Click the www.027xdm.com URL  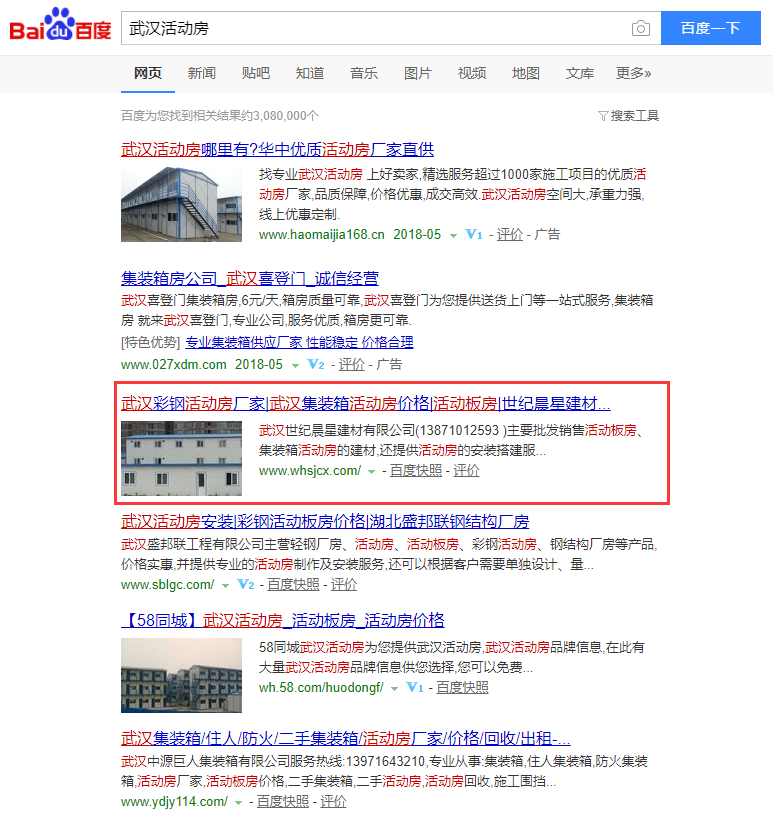click(173, 364)
